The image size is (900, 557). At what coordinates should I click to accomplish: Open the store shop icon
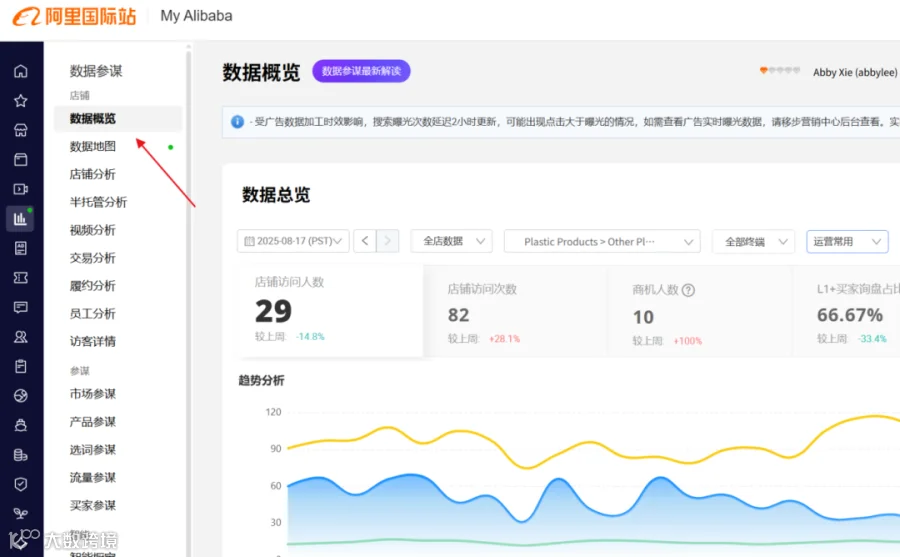click(x=21, y=130)
